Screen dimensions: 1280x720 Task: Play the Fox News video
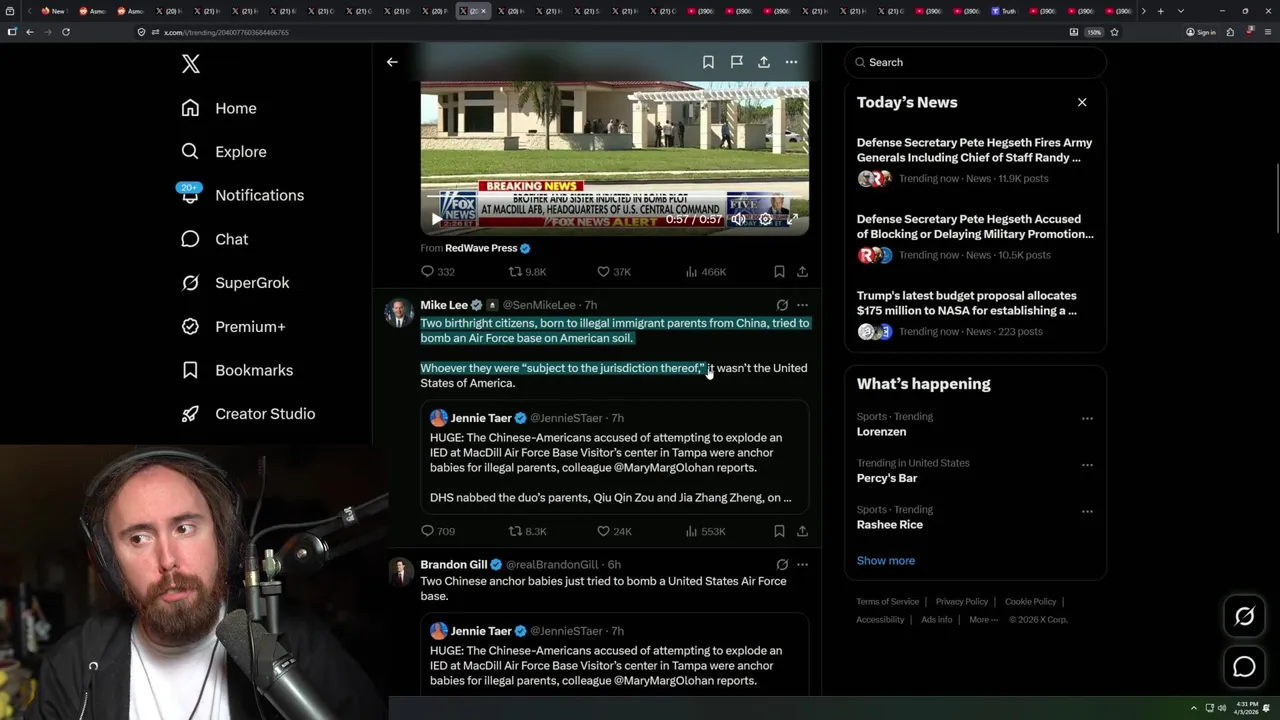point(436,219)
